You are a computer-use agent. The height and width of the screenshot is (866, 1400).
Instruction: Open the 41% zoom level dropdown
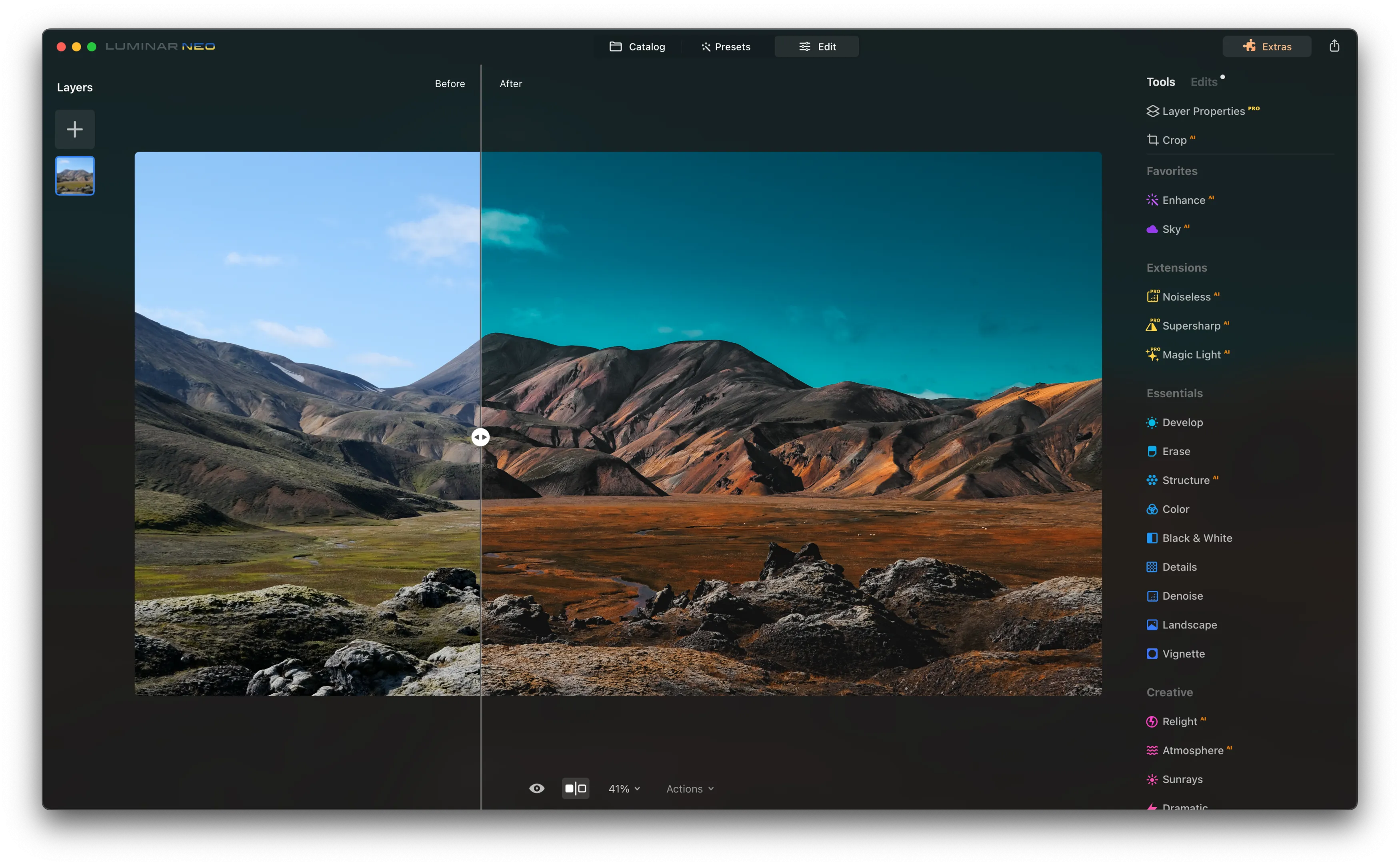[x=624, y=789]
